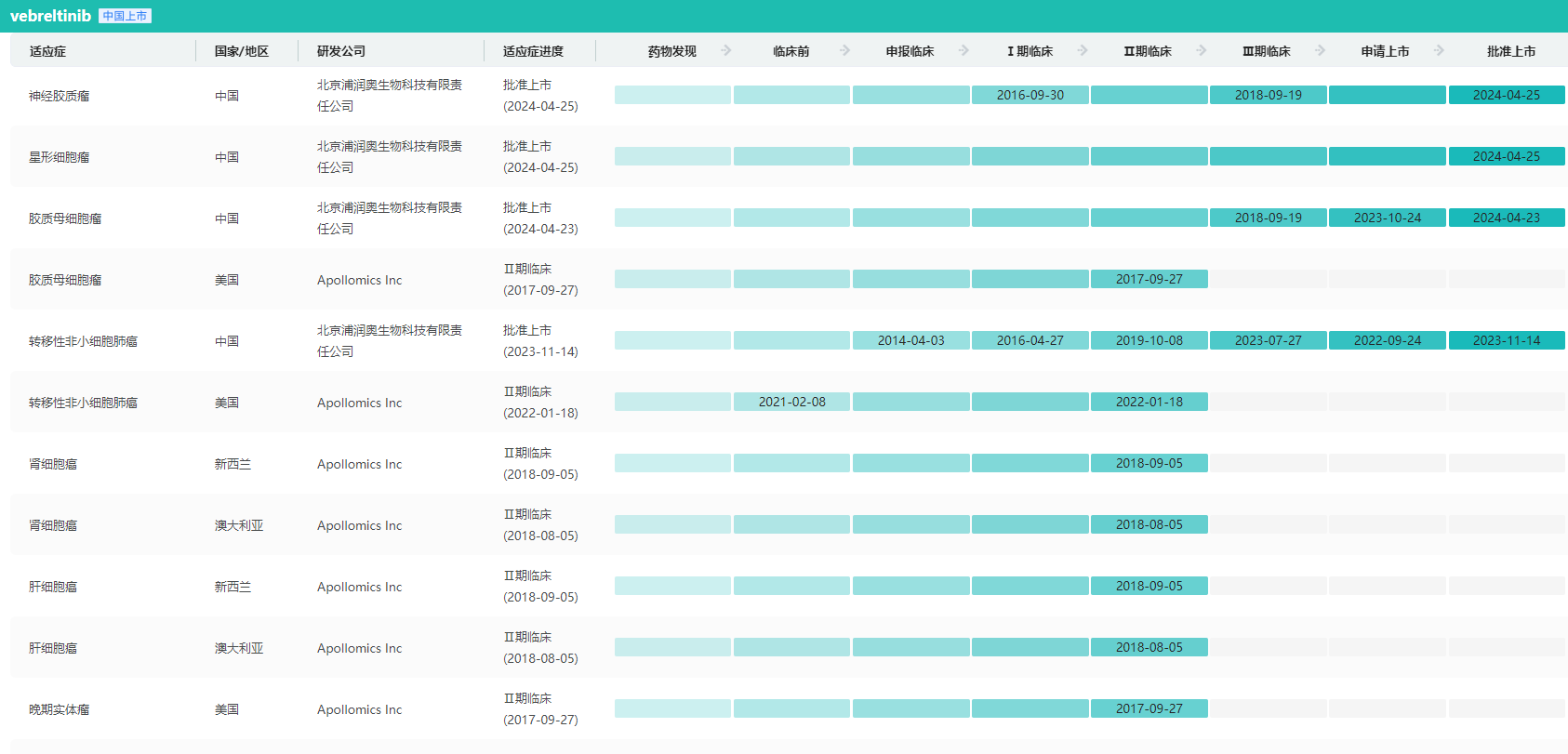The image size is (1568, 754).
Task: Click the arrow icon after 临床前 header
Action: 844,50
